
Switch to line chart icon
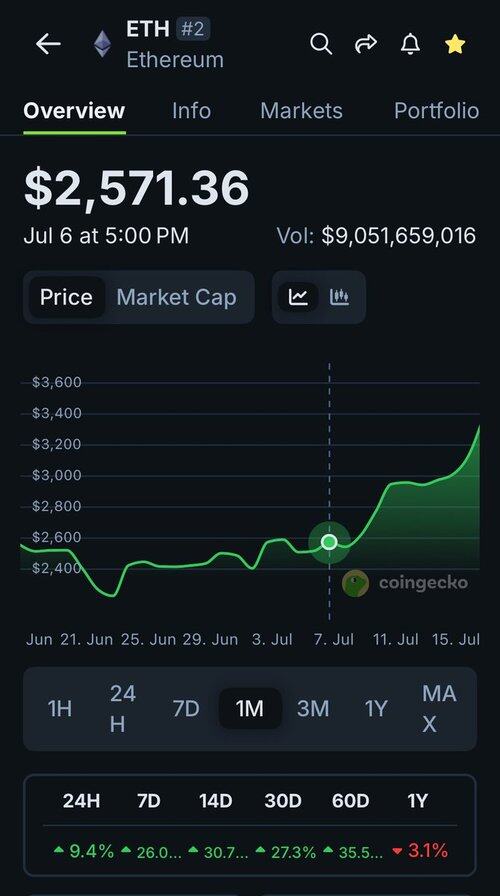(298, 297)
